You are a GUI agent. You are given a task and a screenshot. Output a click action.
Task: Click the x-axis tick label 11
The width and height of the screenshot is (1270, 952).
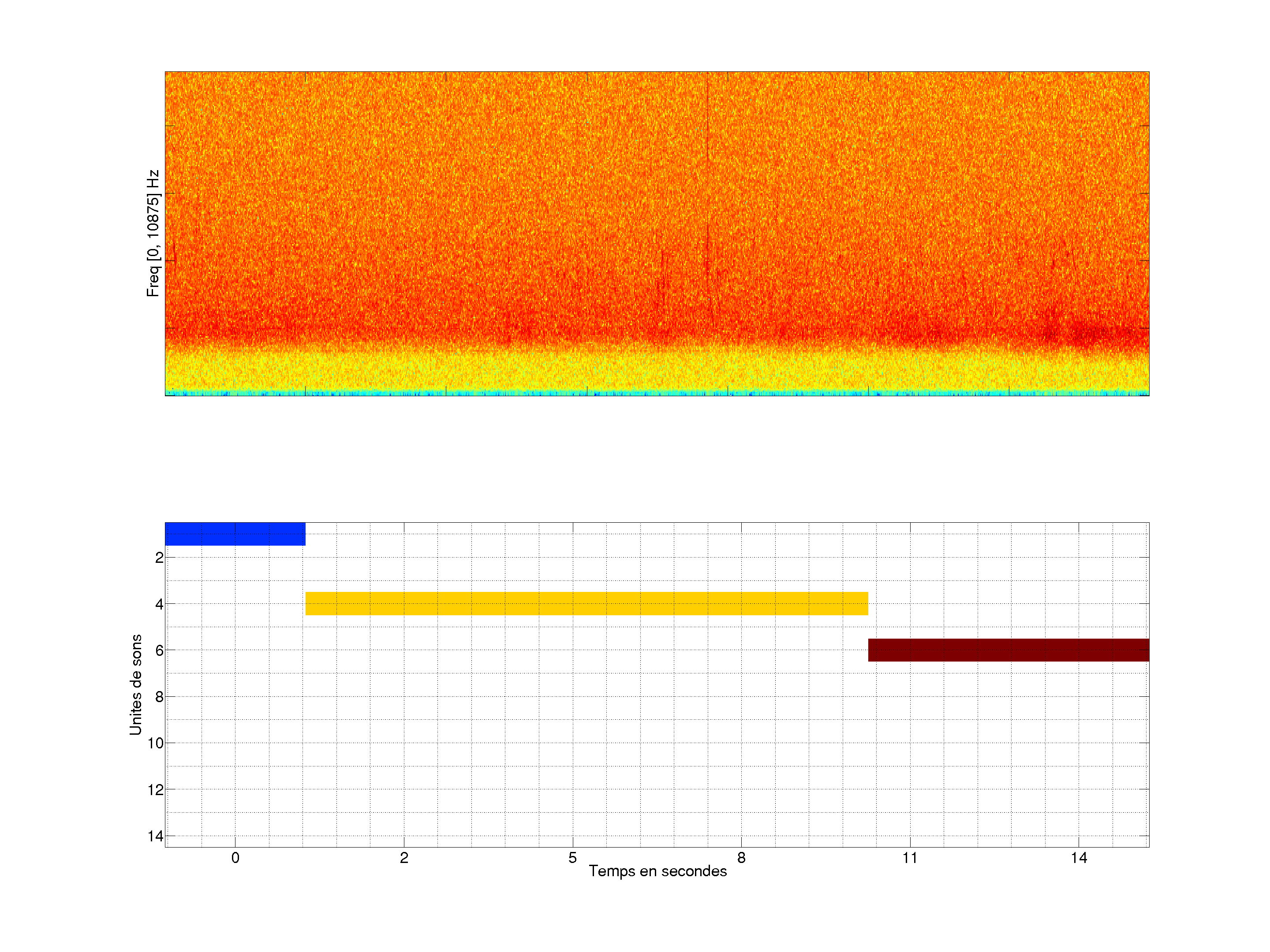(910, 858)
